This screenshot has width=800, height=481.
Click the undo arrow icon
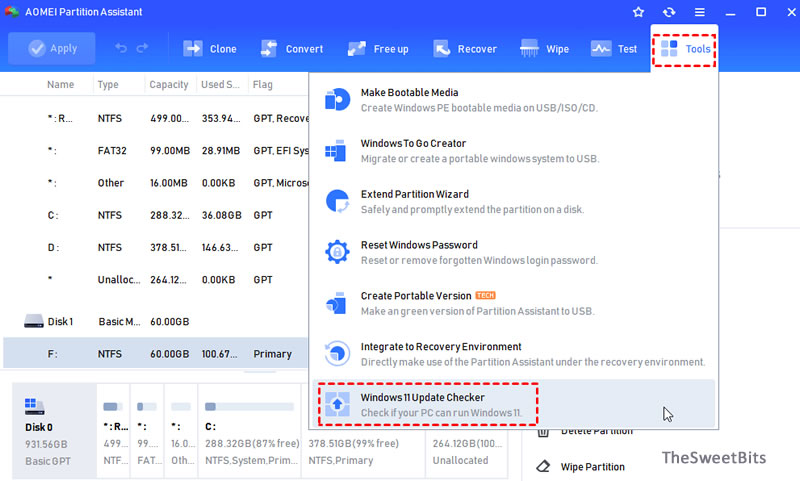point(121,48)
